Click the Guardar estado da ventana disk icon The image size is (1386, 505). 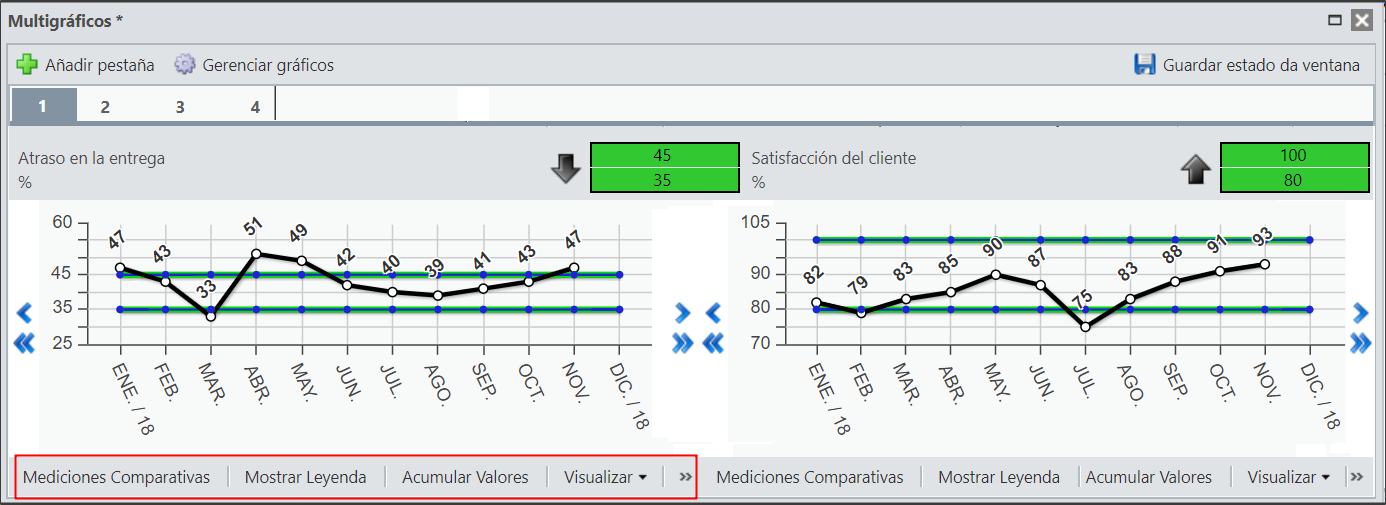tap(1145, 65)
